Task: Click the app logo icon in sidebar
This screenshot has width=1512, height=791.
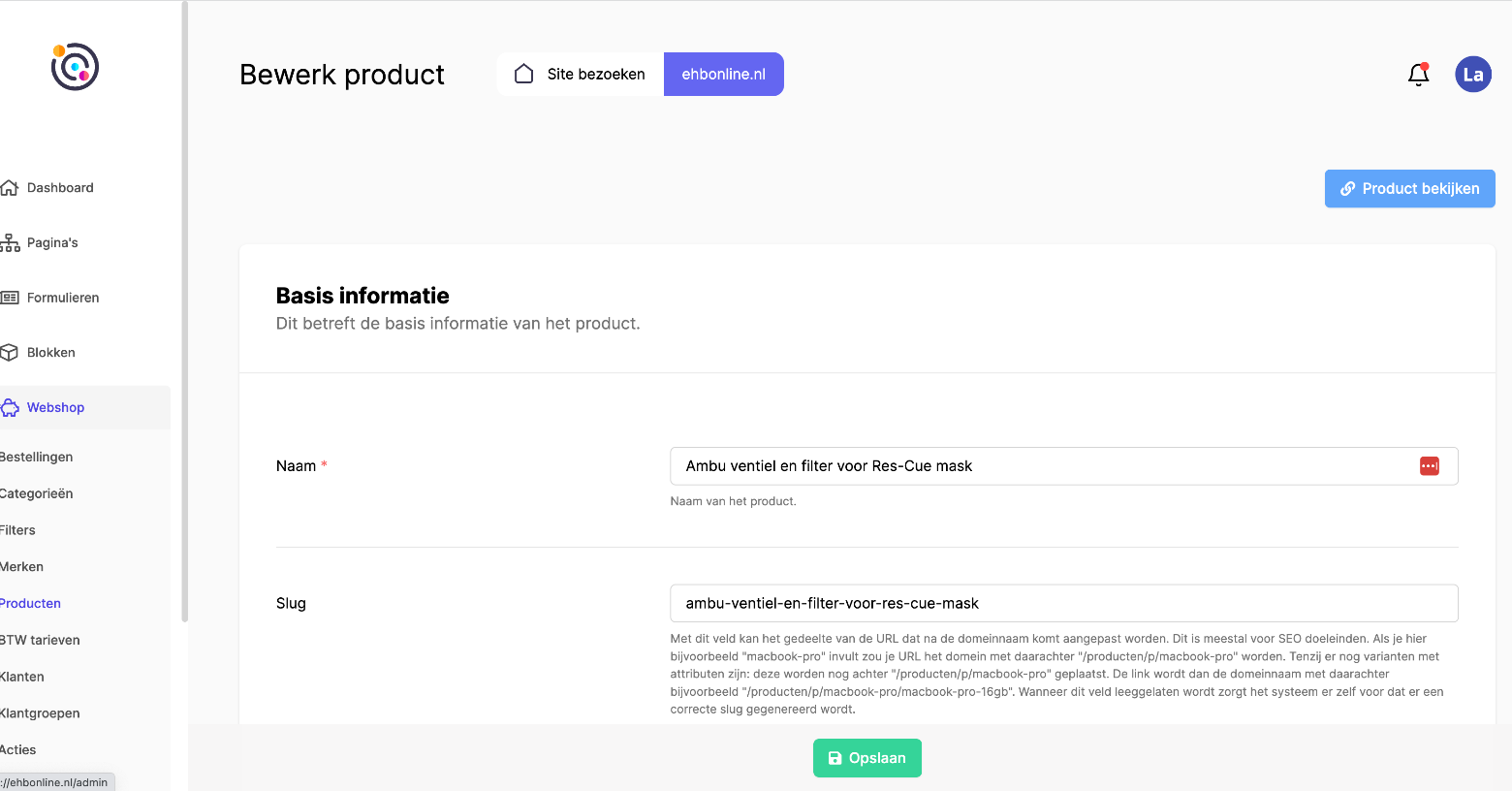Action: (x=75, y=67)
